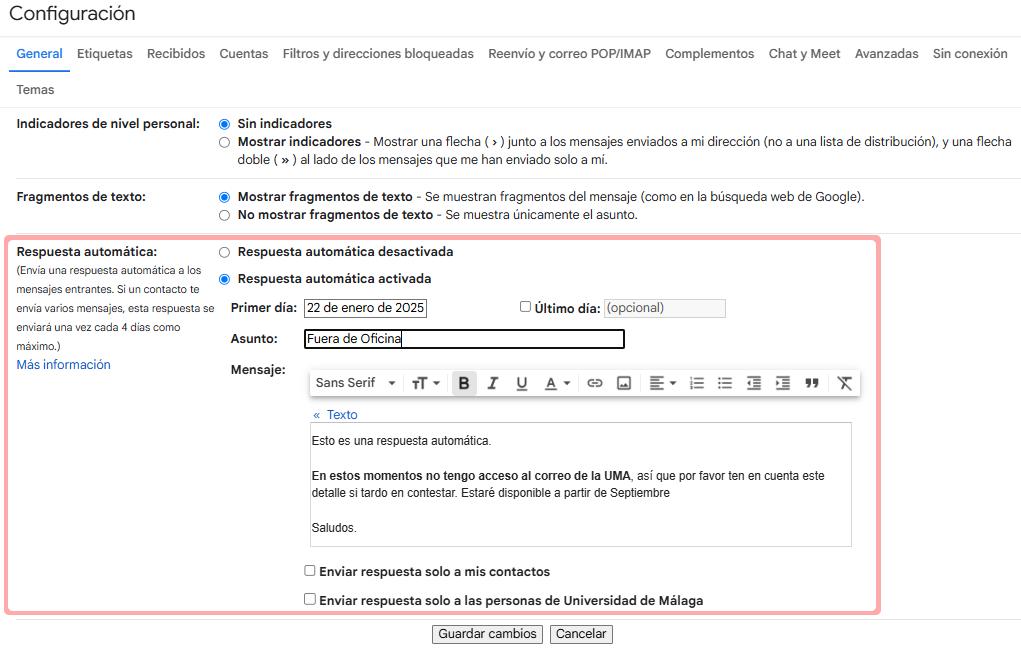The height and width of the screenshot is (655, 1021).
Task: Select Respuesta automática activada
Action: point(225,279)
